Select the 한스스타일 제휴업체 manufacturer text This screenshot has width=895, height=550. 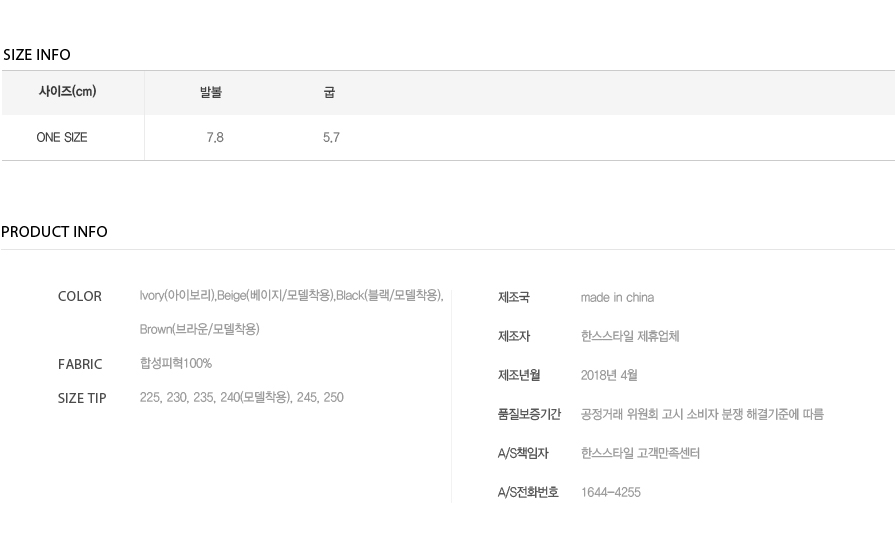click(630, 336)
